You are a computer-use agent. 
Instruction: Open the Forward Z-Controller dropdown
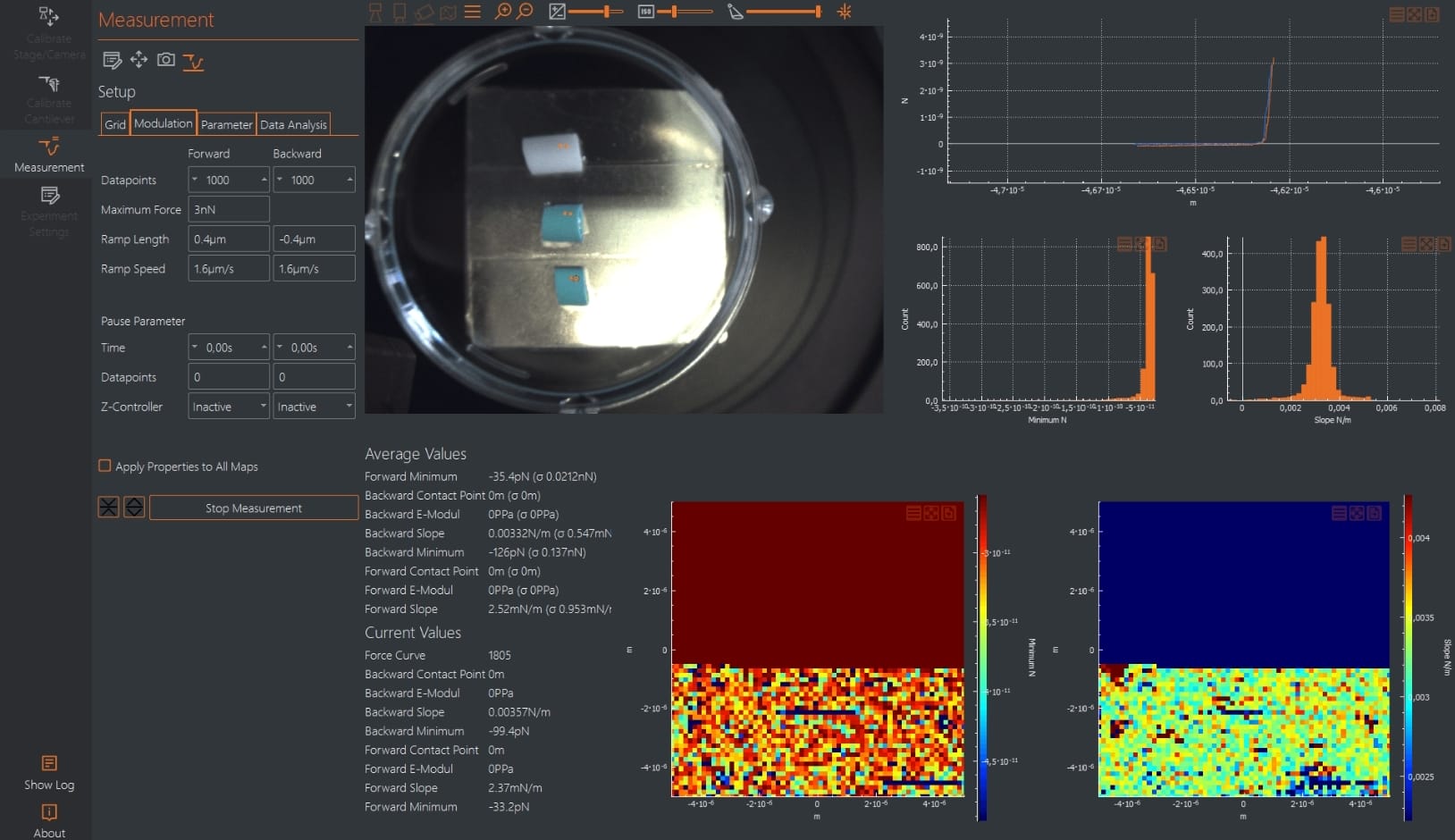(x=228, y=407)
